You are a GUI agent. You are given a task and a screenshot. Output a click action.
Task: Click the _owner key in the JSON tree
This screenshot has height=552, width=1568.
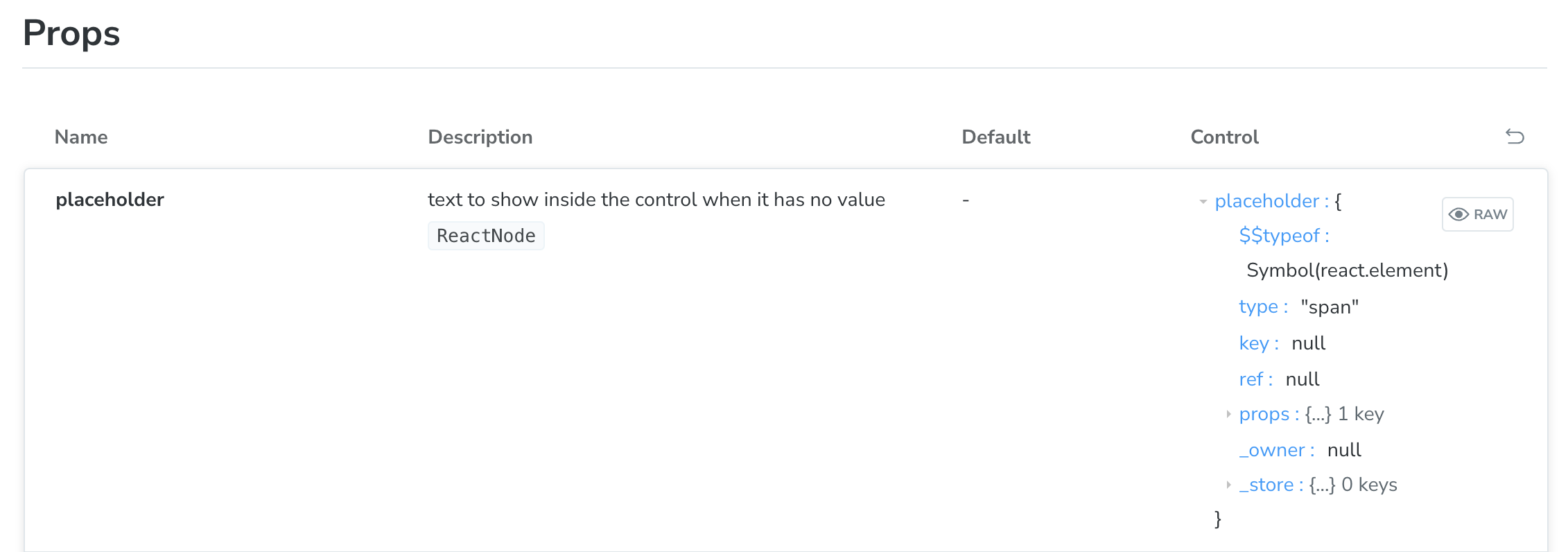pos(1274,450)
